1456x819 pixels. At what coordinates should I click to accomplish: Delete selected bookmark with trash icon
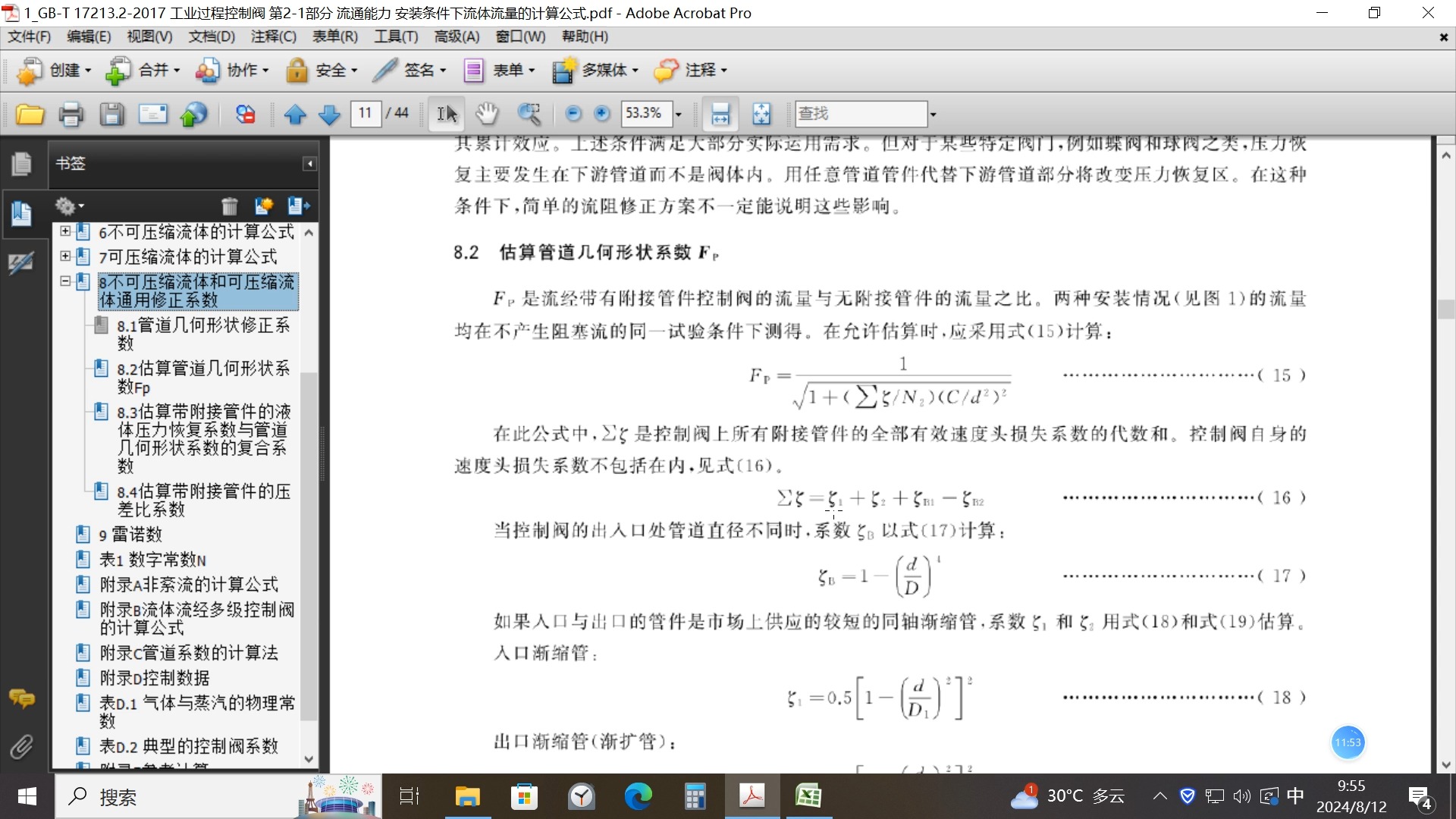point(229,206)
